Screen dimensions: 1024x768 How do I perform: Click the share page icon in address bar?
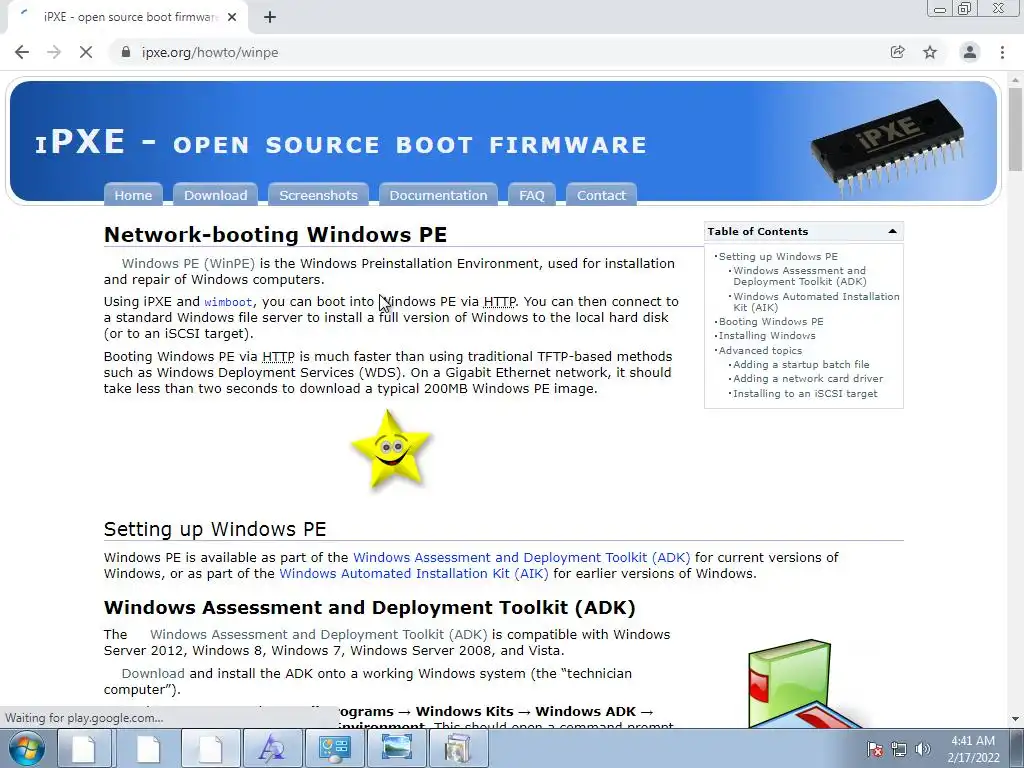(x=898, y=52)
